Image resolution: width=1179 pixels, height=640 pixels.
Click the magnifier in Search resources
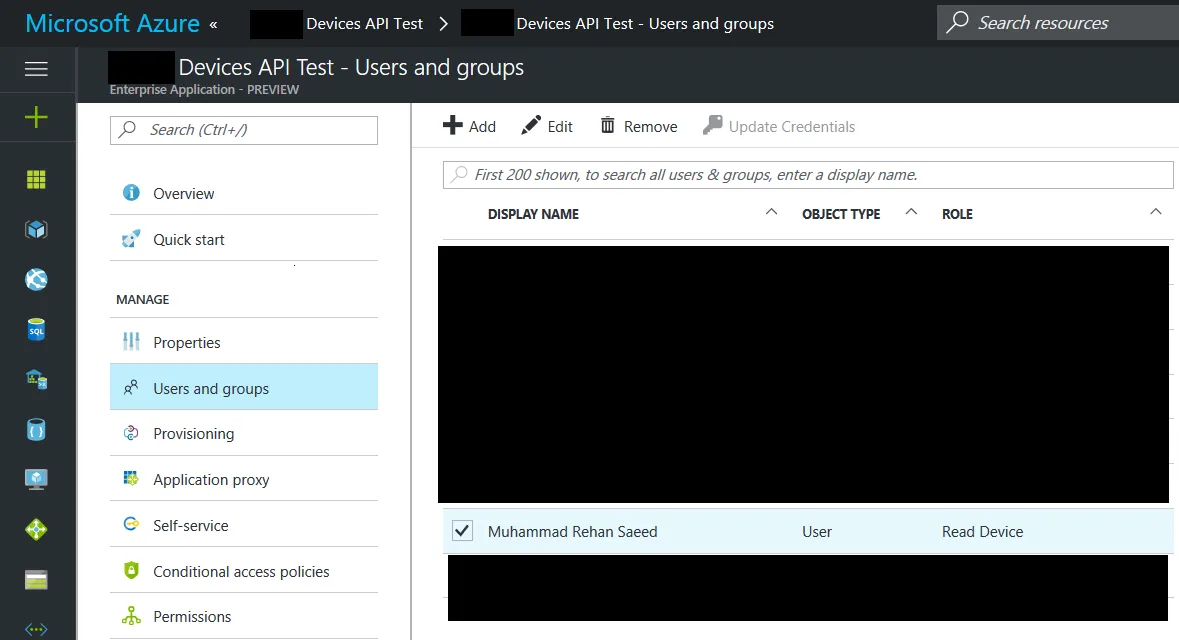957,22
